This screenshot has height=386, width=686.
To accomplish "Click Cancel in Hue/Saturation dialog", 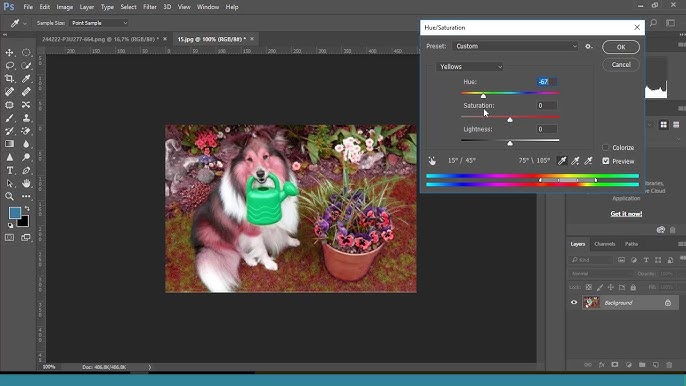I will pyautogui.click(x=621, y=65).
